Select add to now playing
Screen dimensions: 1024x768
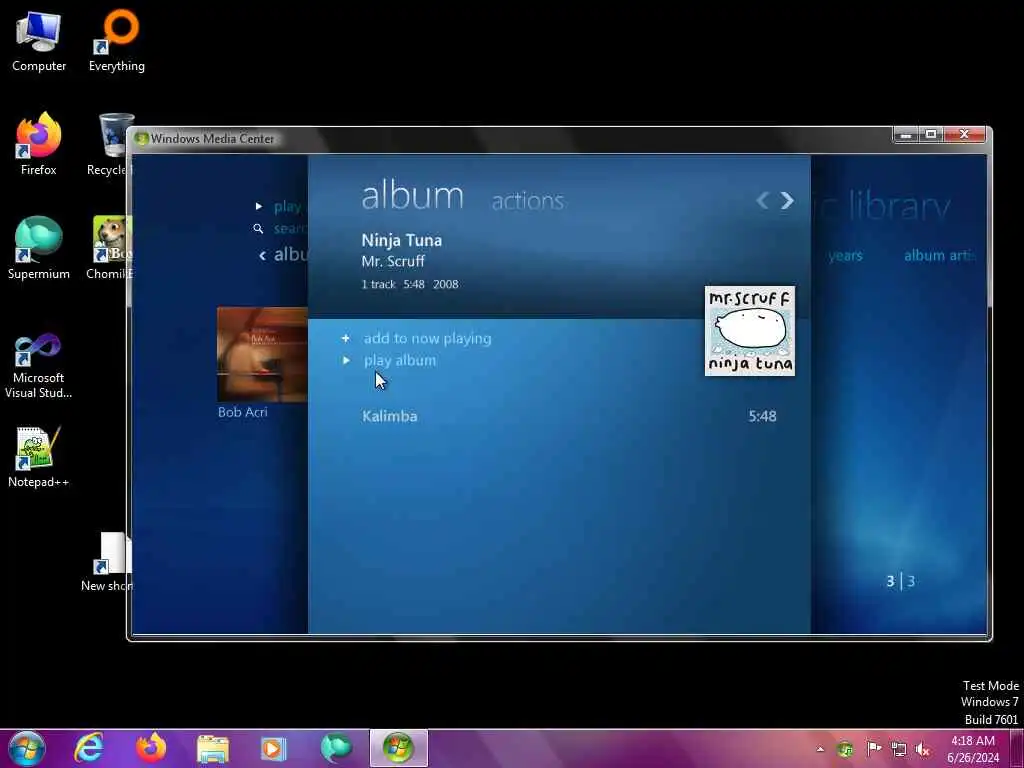pos(427,338)
